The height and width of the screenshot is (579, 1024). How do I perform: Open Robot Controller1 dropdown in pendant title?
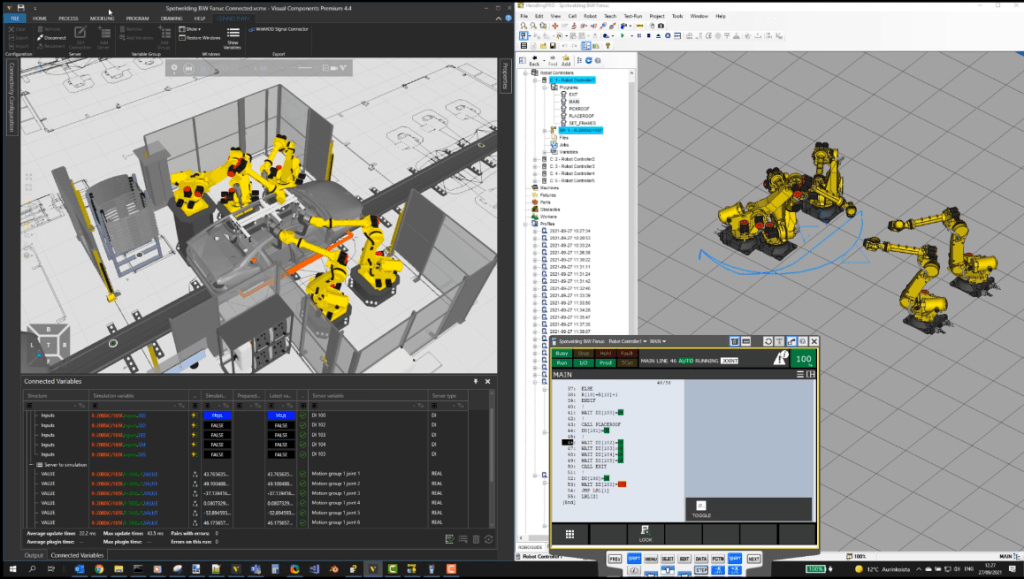tap(627, 341)
